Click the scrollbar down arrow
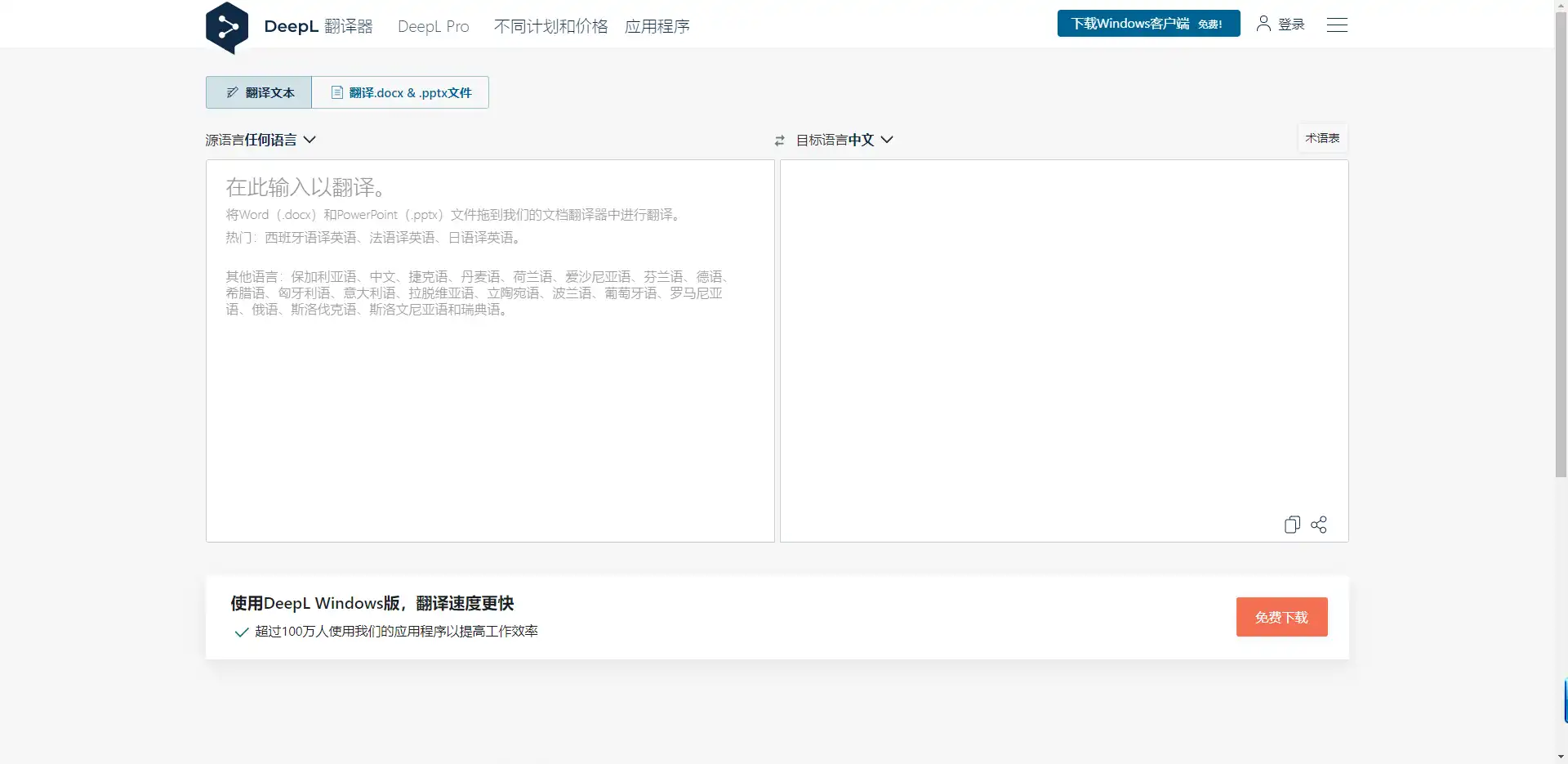This screenshot has width=1568, height=764. coord(1561,757)
